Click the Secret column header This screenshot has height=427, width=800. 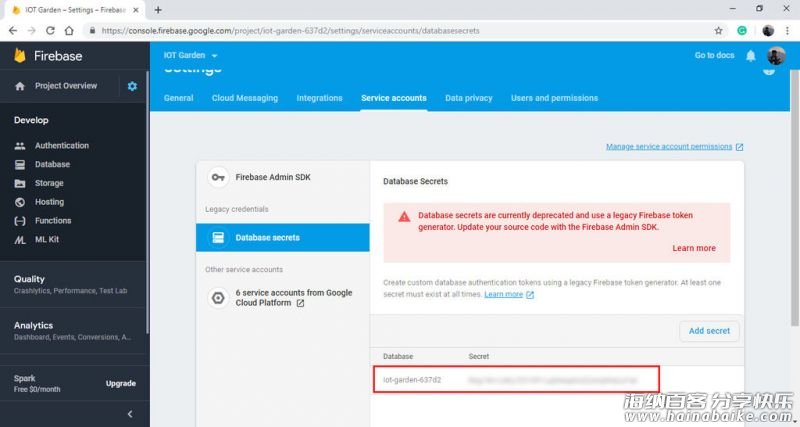(x=479, y=356)
